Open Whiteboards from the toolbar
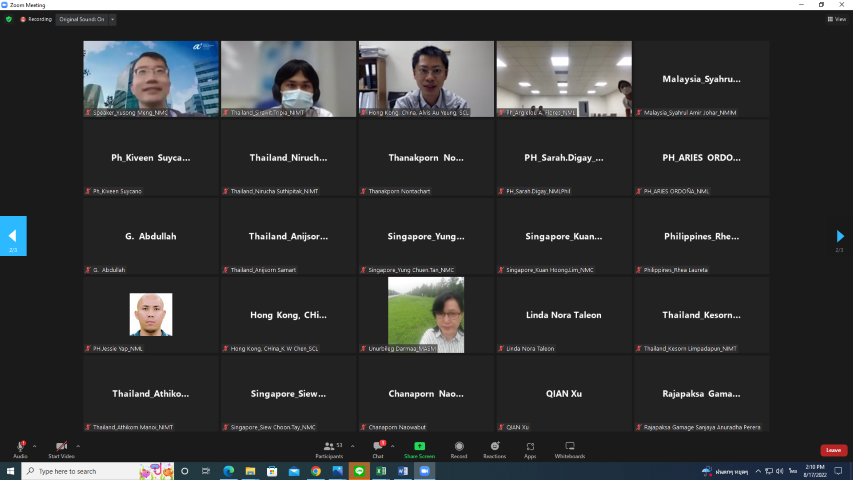The image size is (853, 480). pos(569,447)
